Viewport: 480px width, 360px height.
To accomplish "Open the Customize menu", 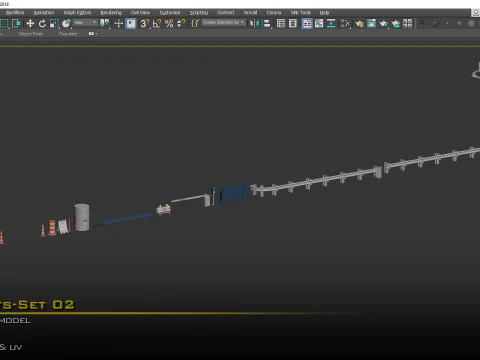I will pos(170,13).
